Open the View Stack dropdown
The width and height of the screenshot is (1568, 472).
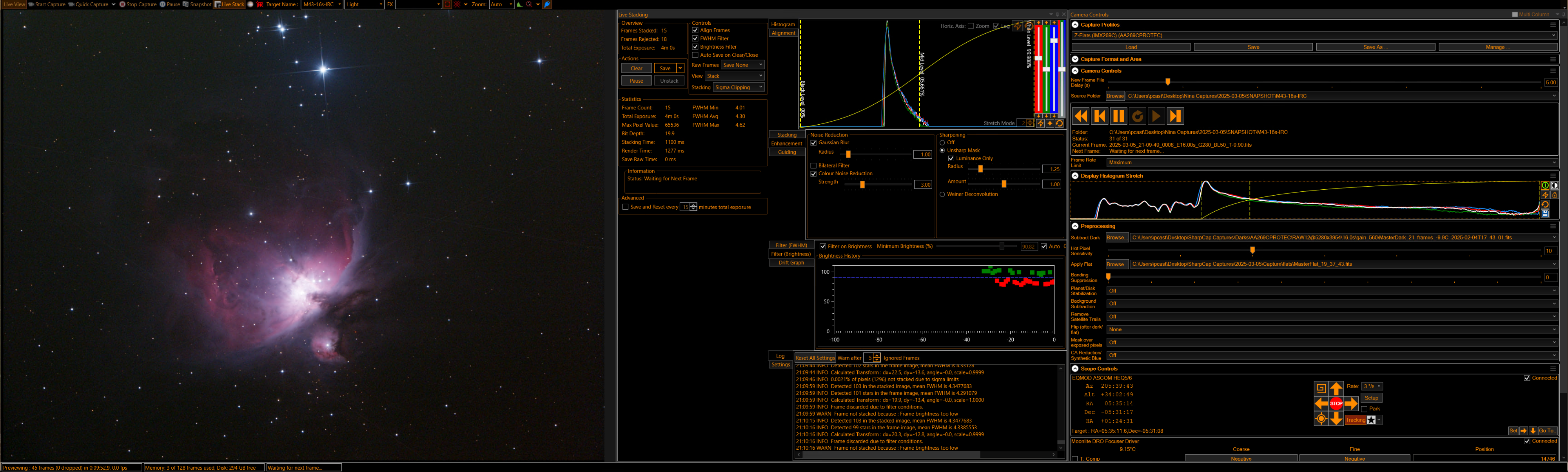(734, 76)
